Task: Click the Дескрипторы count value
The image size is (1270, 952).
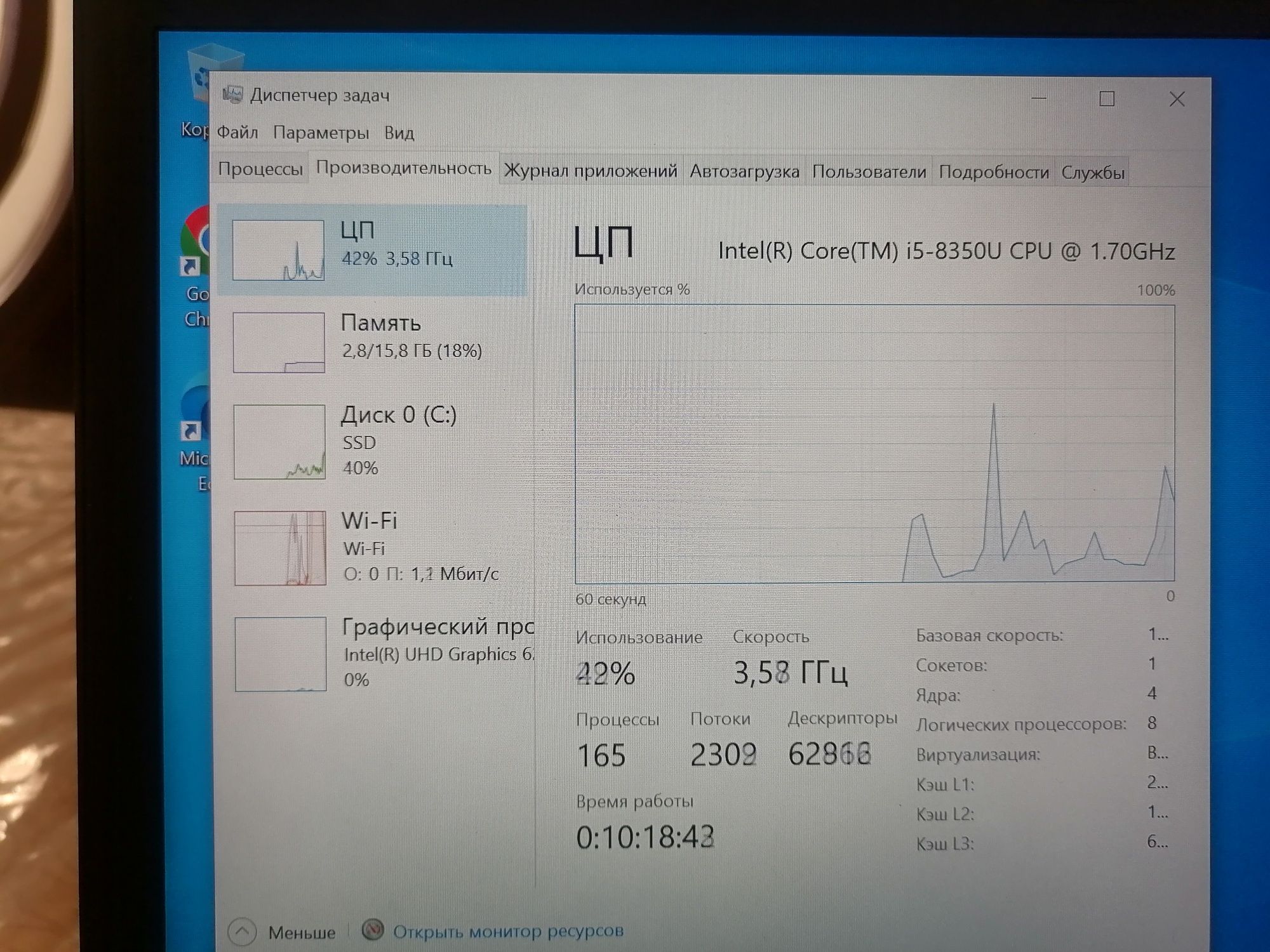Action: point(829,755)
